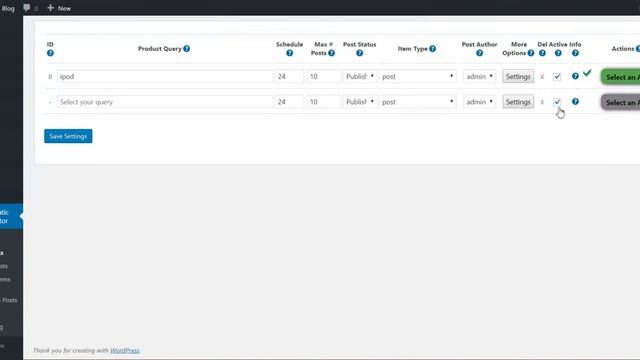Click the green checkmark status in ipod row
640x360 pixels.
587,73
